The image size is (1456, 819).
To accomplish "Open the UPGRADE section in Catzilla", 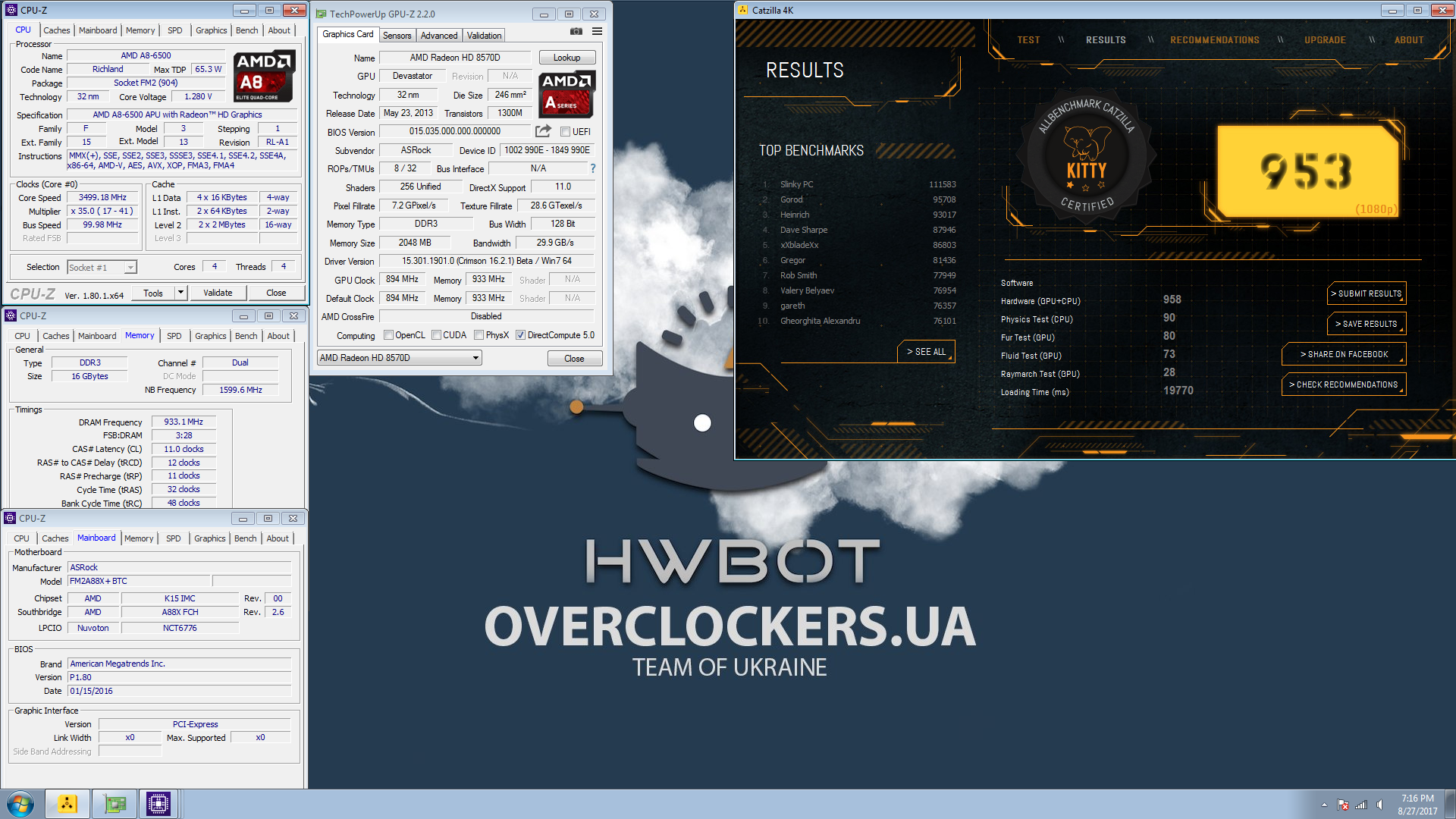I will pyautogui.click(x=1325, y=40).
